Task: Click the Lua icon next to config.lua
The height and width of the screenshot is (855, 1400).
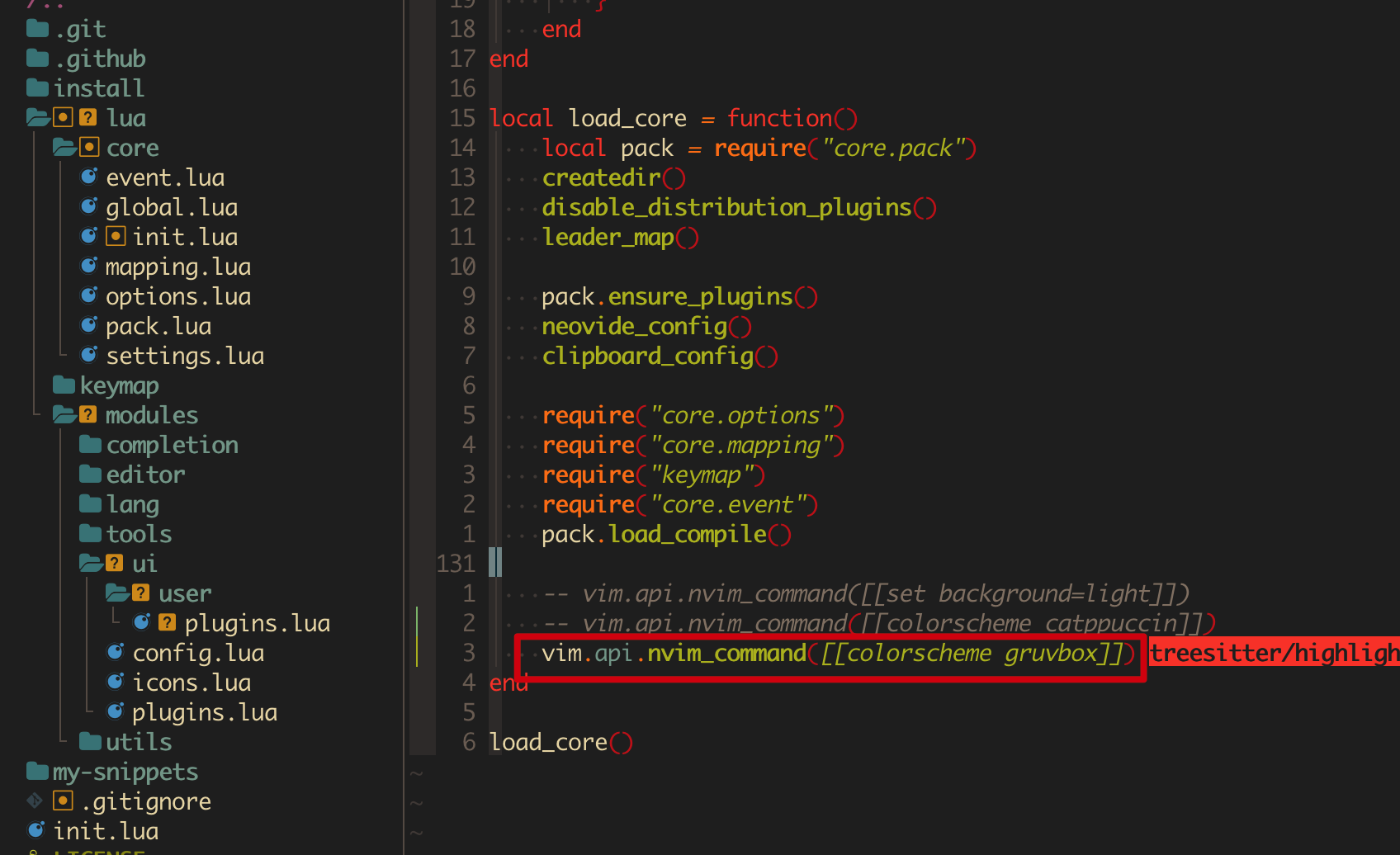Action: click(x=116, y=651)
